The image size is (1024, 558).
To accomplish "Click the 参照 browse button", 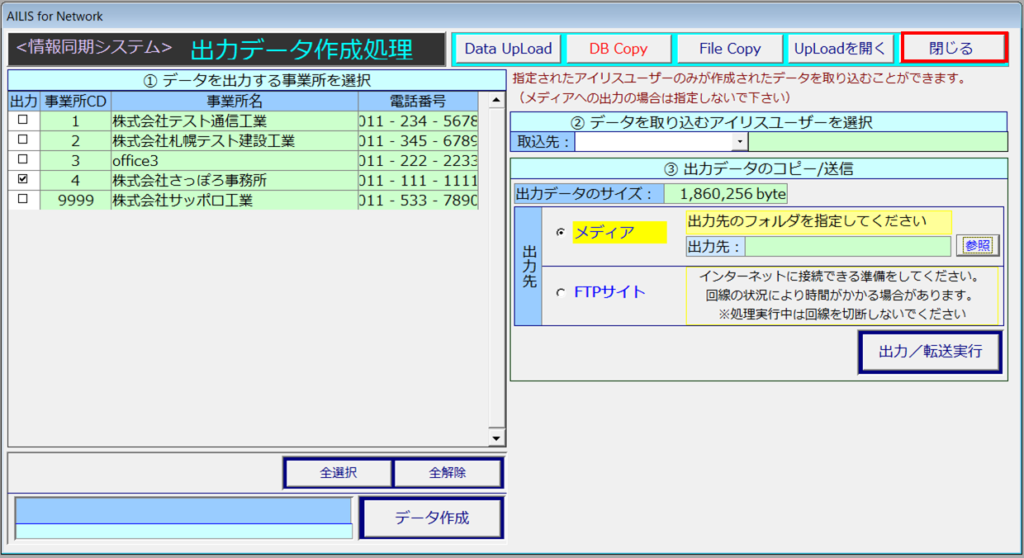I will tap(977, 246).
